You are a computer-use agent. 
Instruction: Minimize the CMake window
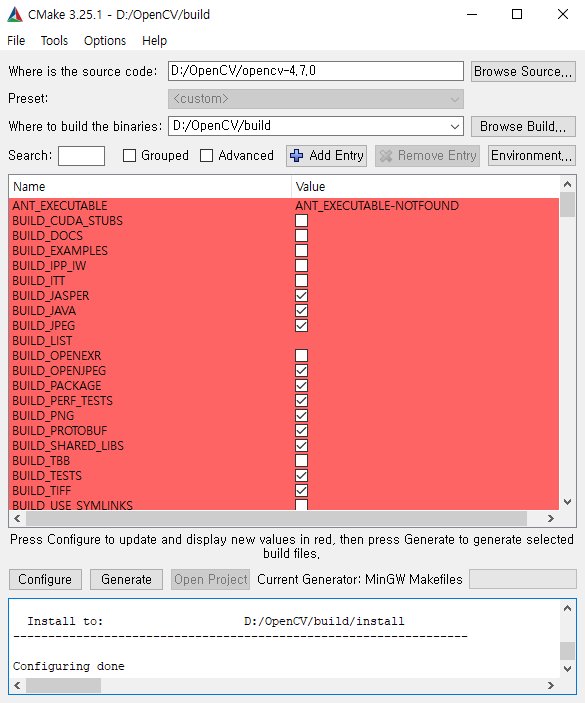[472, 14]
